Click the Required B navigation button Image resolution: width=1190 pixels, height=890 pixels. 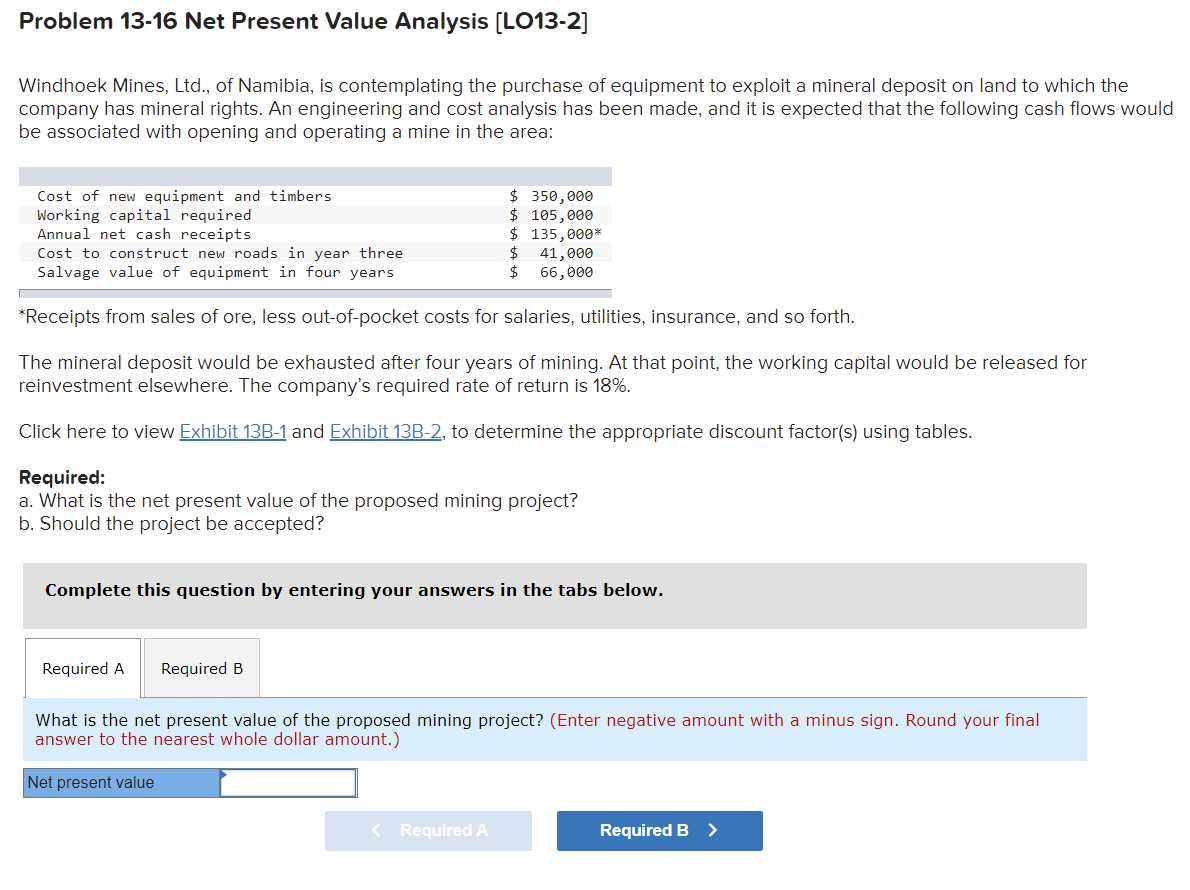click(x=659, y=831)
